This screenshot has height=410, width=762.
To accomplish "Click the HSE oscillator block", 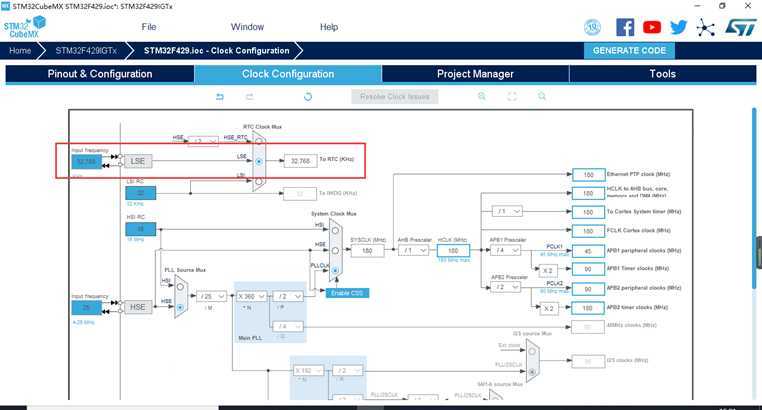I will (x=138, y=307).
